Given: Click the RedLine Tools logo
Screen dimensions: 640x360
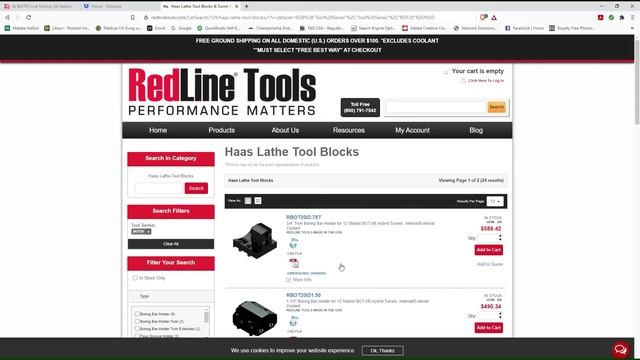Looking at the screenshot, I should (x=222, y=92).
